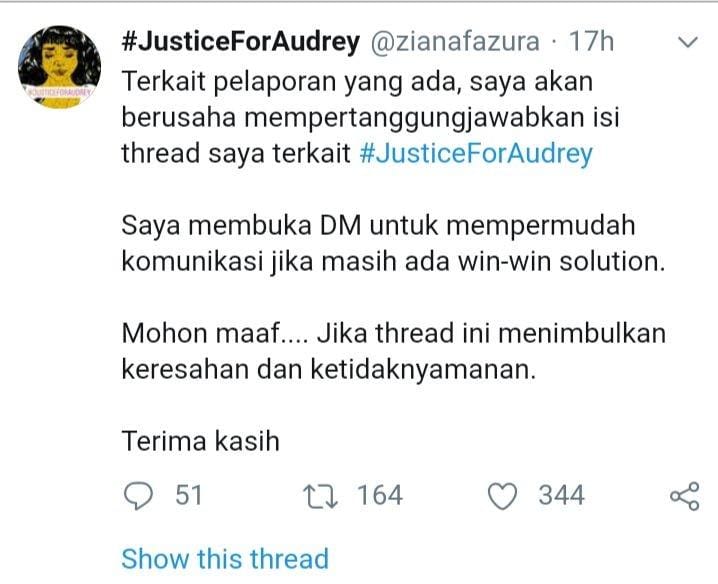View the 344 likes count

click(x=561, y=496)
